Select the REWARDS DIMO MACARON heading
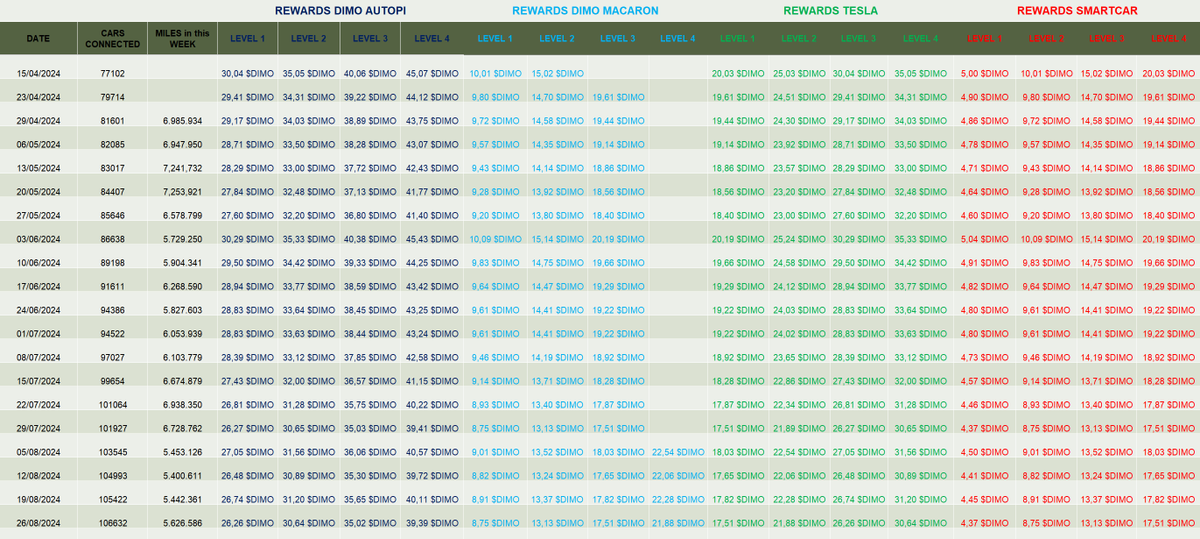Screen dimensions: 1200x539 [x=585, y=10]
